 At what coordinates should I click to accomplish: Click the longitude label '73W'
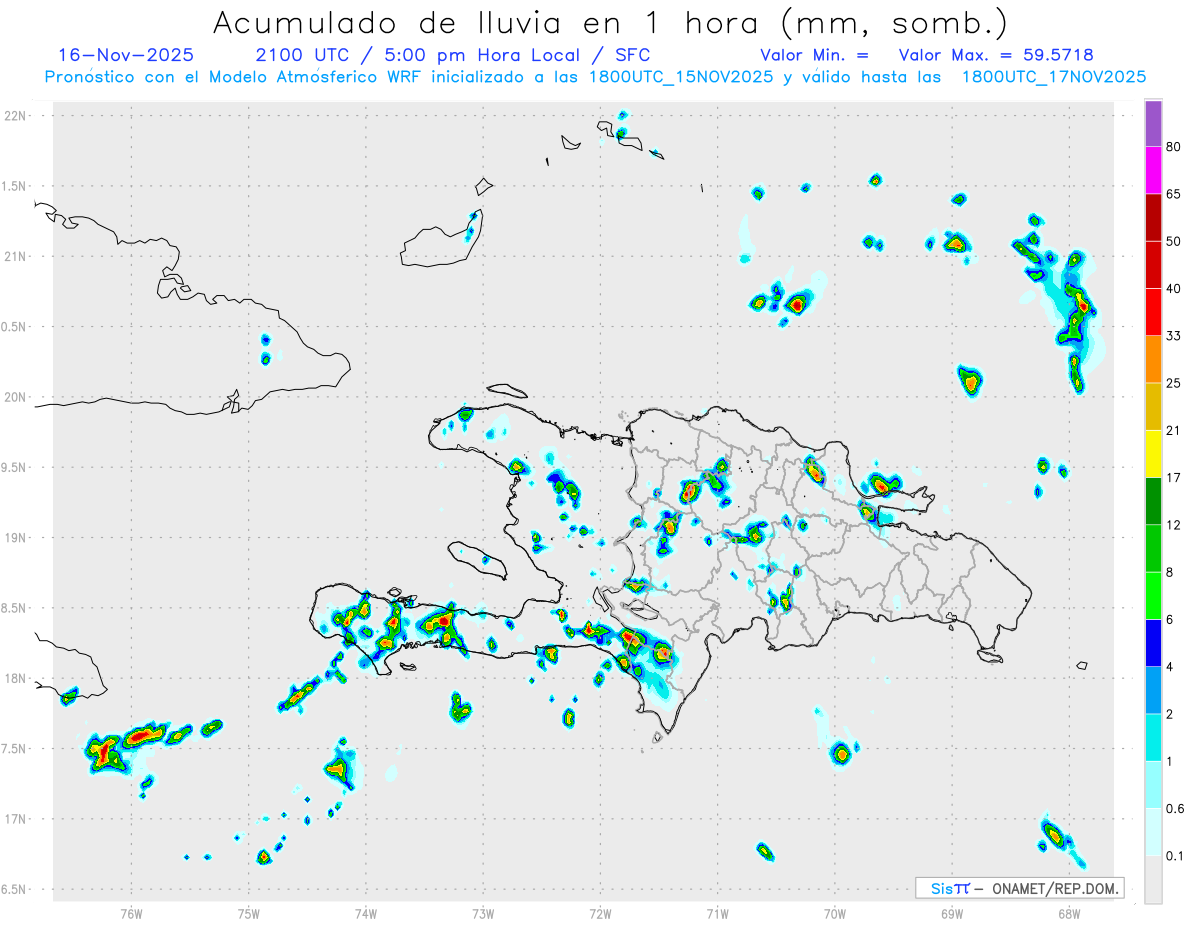[x=483, y=913]
